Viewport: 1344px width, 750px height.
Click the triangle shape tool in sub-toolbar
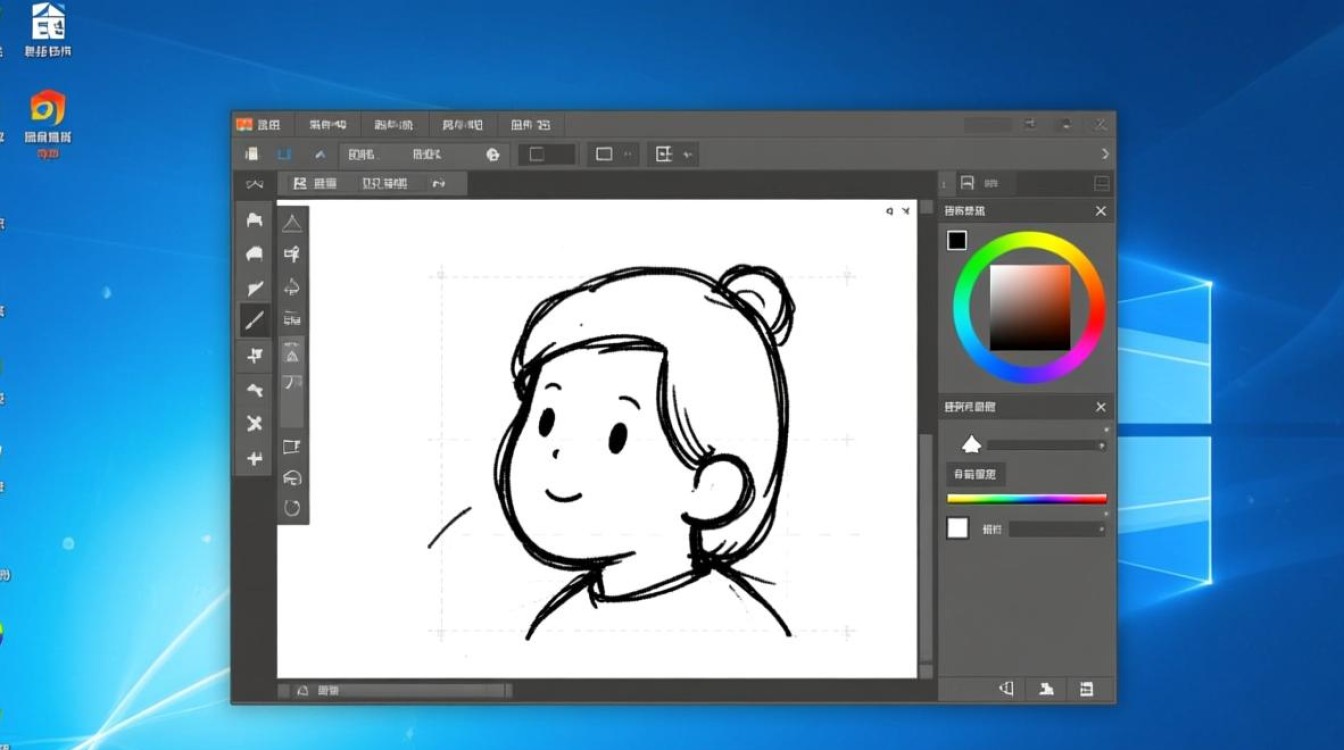[x=292, y=223]
